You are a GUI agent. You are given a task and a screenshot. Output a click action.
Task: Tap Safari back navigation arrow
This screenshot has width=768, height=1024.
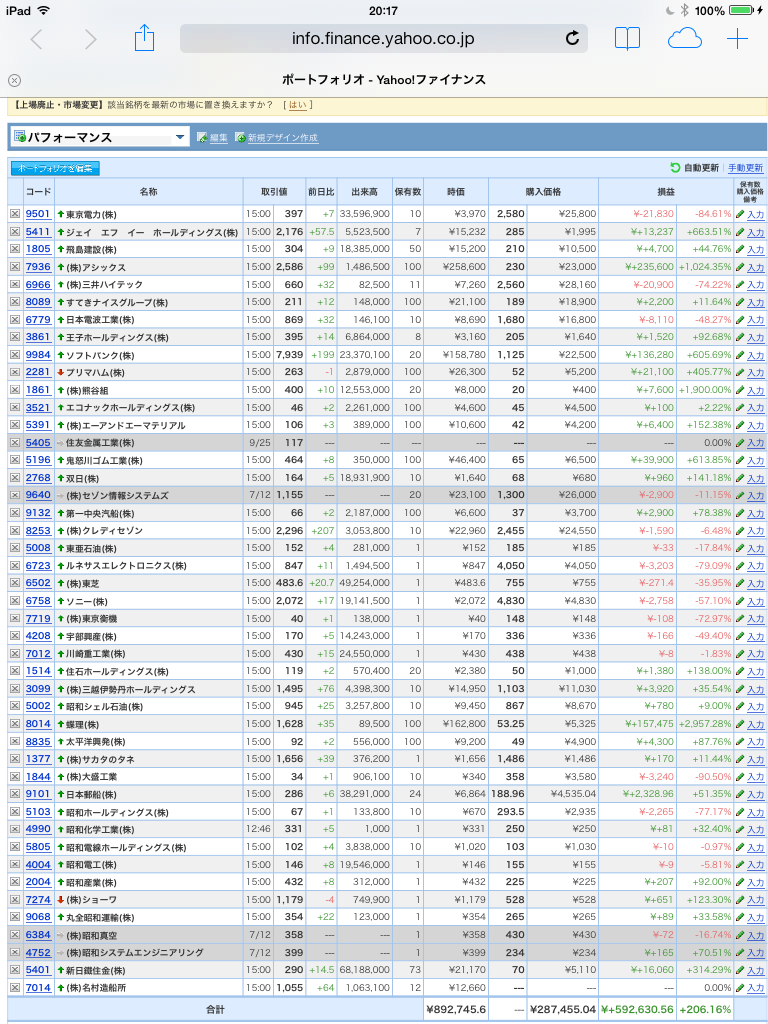37,40
